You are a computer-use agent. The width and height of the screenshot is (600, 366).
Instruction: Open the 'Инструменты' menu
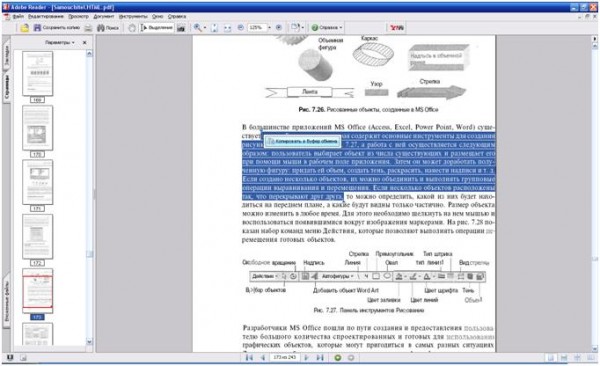[x=133, y=16]
